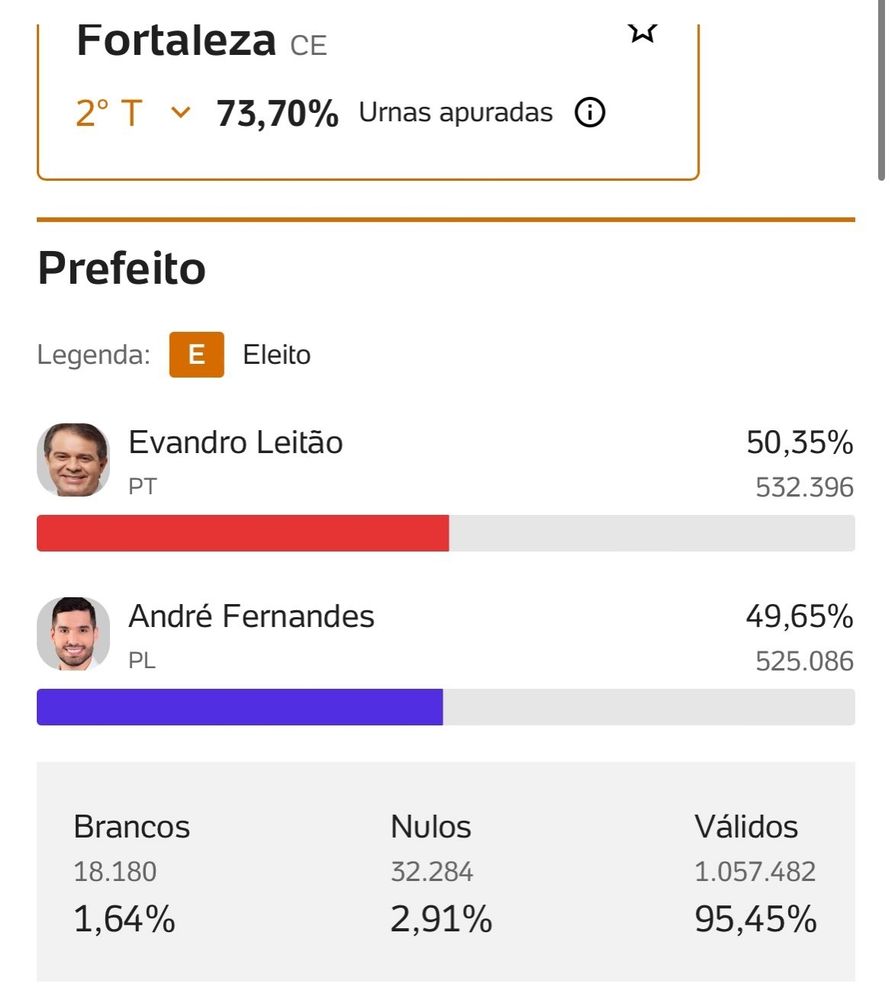Select the 2° T turno label
Screen dimensions: 892x1000
(109, 113)
